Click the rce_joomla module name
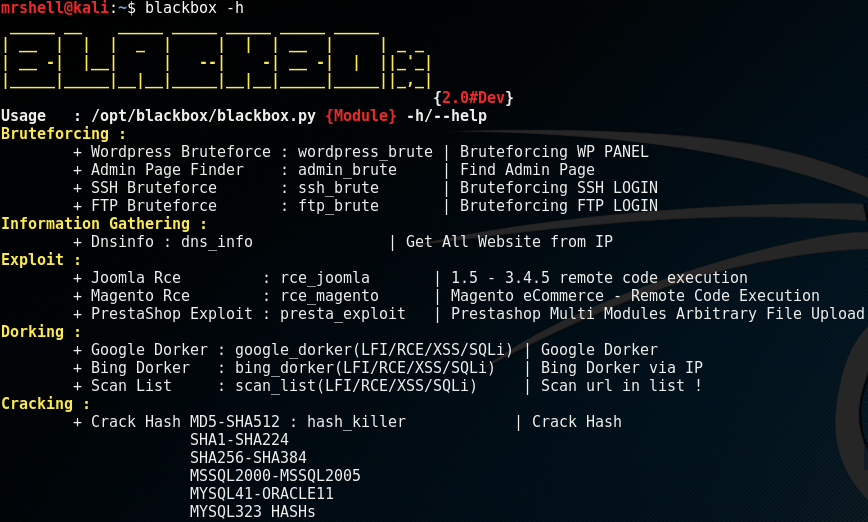The image size is (868, 522). coord(325,277)
